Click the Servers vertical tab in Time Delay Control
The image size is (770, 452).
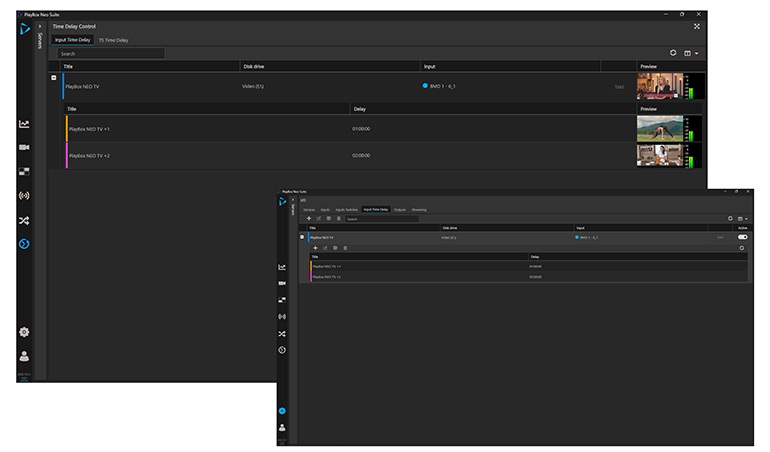[x=40, y=41]
